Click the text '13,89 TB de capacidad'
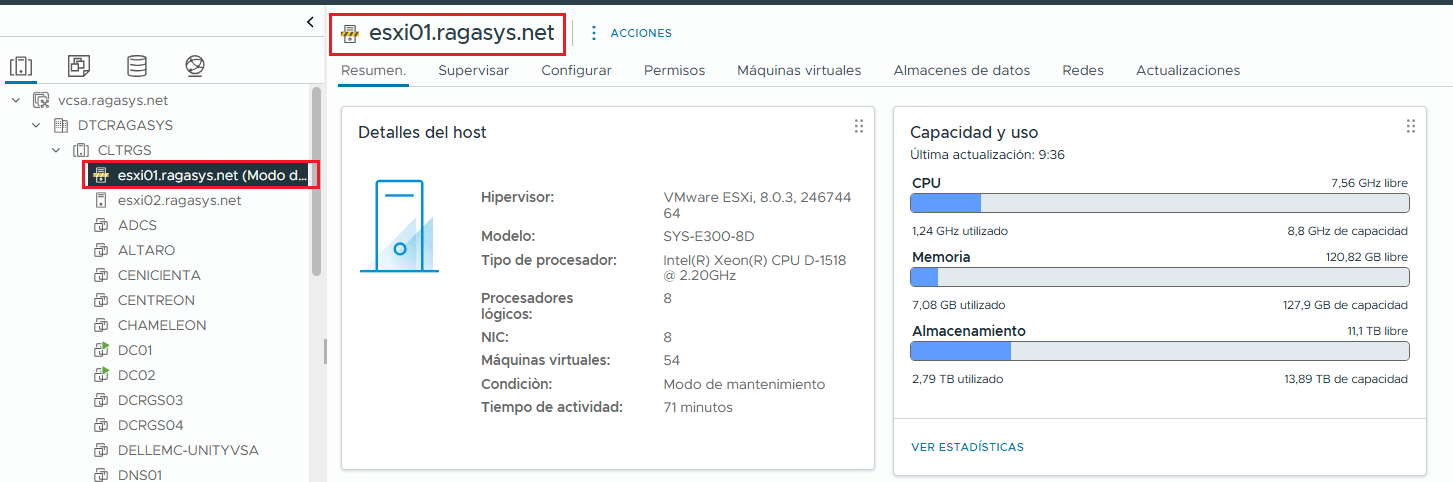The image size is (1453, 482). coord(1346,379)
